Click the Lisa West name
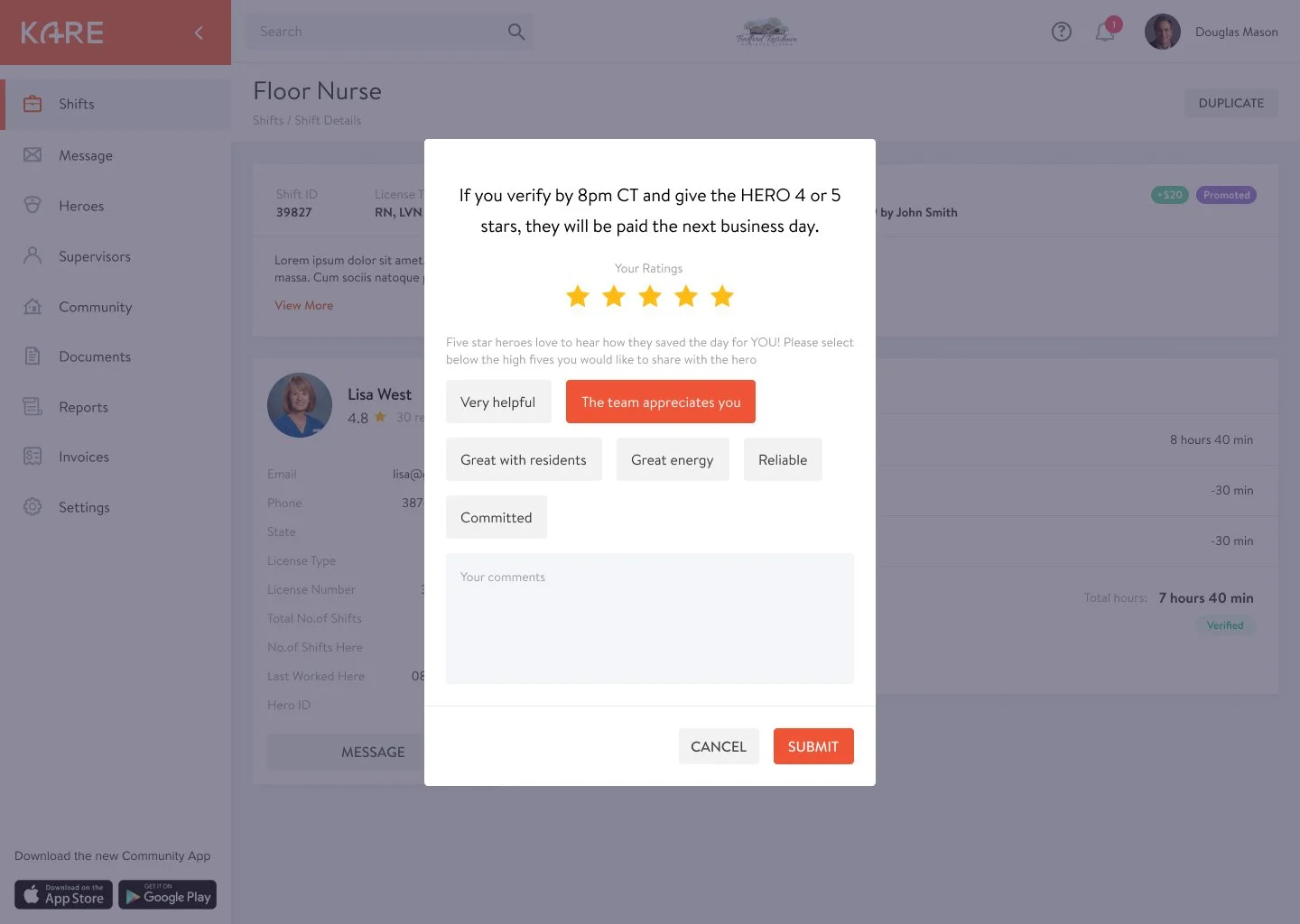Screen dimensions: 1300x924 pos(379,394)
